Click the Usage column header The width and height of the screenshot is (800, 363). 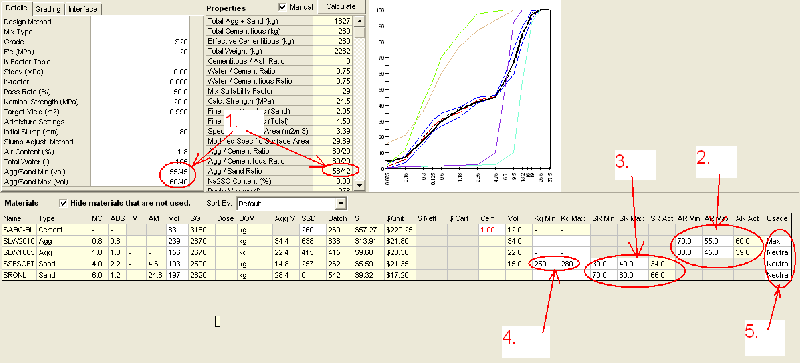click(x=777, y=219)
